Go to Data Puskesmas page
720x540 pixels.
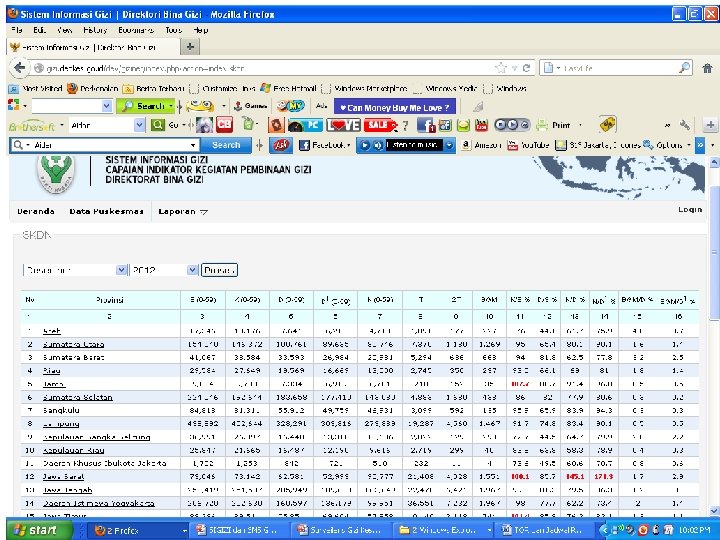[107, 211]
